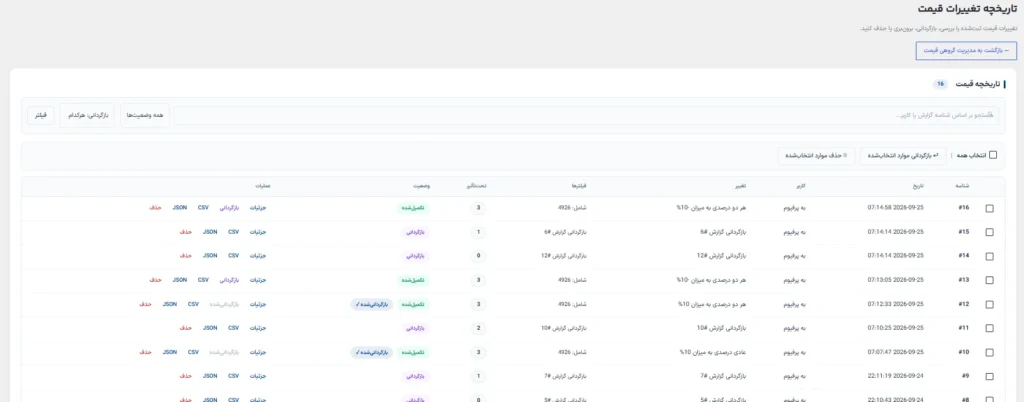
Task: Export row #12 as CSV
Action: [193, 304]
